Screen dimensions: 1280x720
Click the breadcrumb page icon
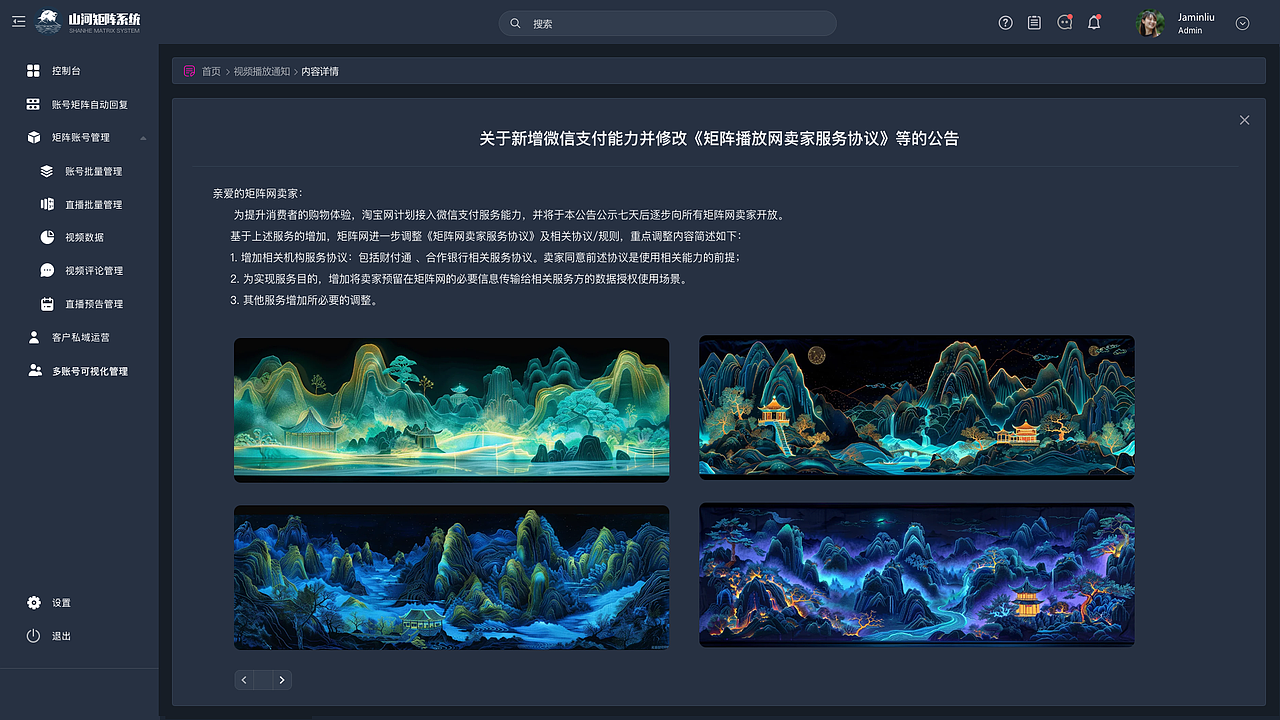pos(189,71)
